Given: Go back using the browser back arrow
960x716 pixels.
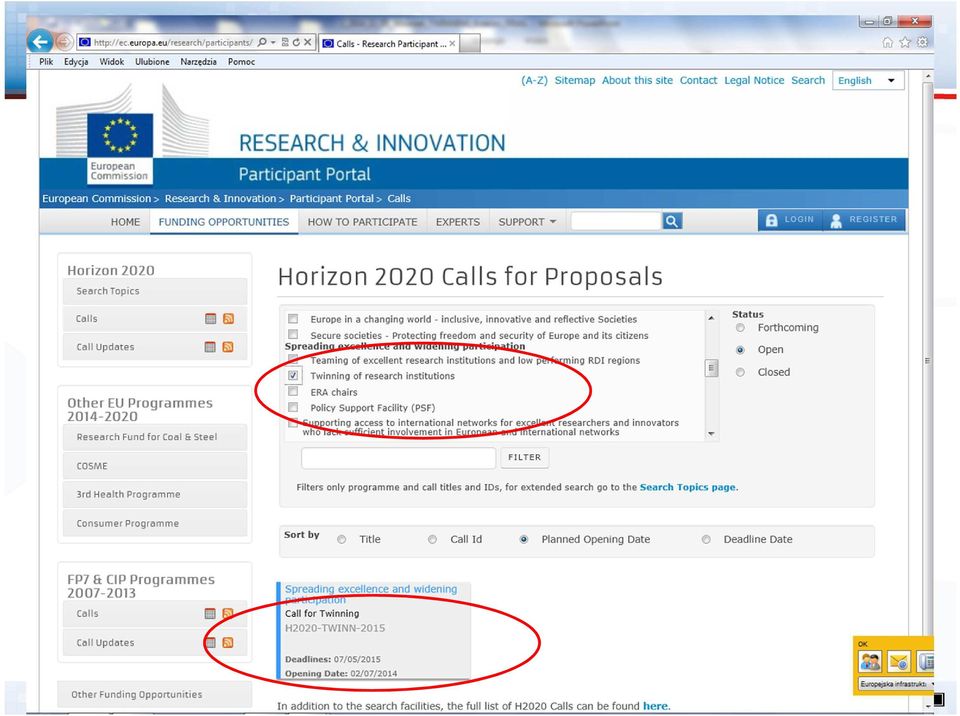Looking at the screenshot, I should pos(40,42).
